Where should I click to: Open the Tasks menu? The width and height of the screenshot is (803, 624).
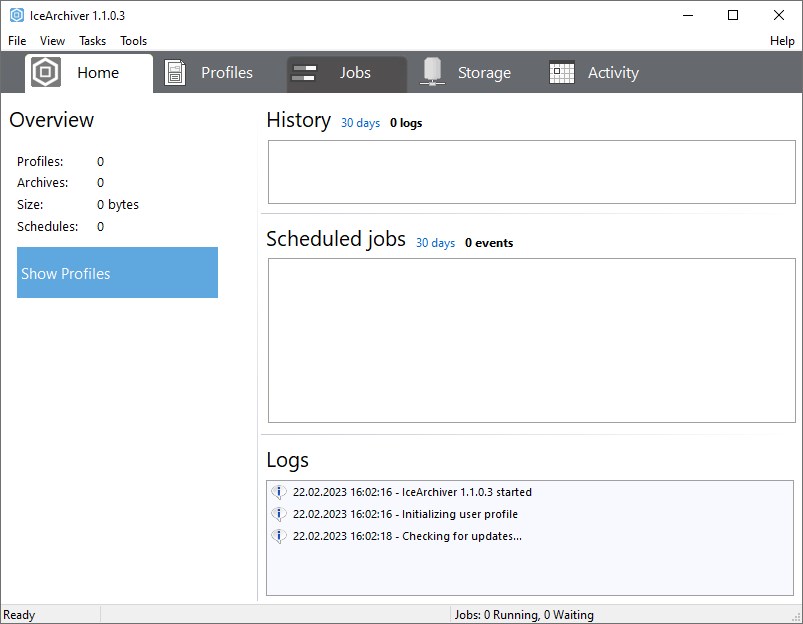coord(92,41)
